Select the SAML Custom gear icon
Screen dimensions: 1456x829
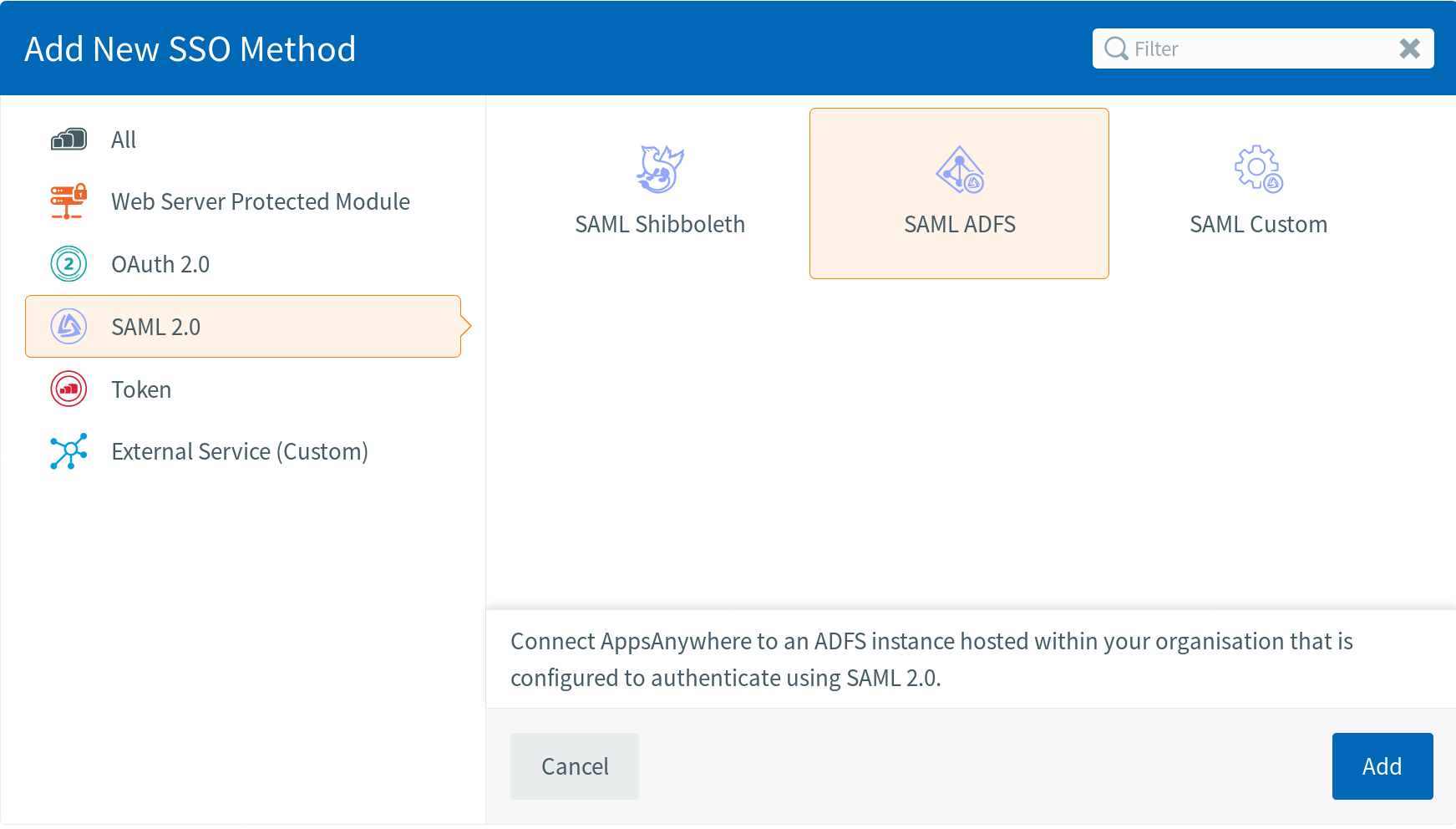coord(1258,170)
